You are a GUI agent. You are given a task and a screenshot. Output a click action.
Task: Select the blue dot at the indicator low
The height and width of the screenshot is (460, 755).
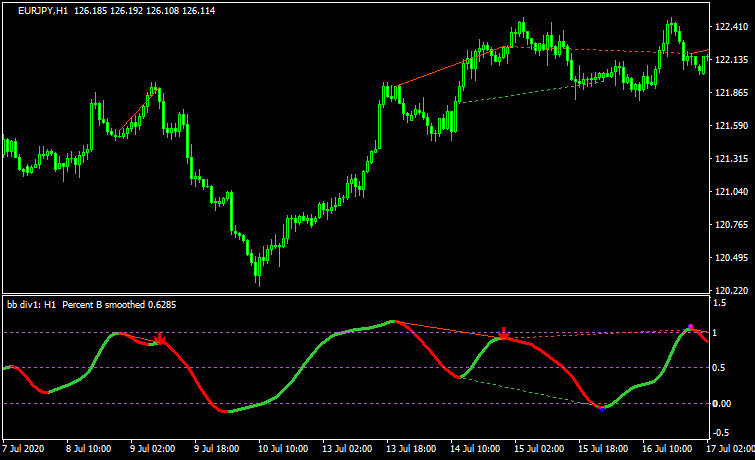[x=601, y=407]
